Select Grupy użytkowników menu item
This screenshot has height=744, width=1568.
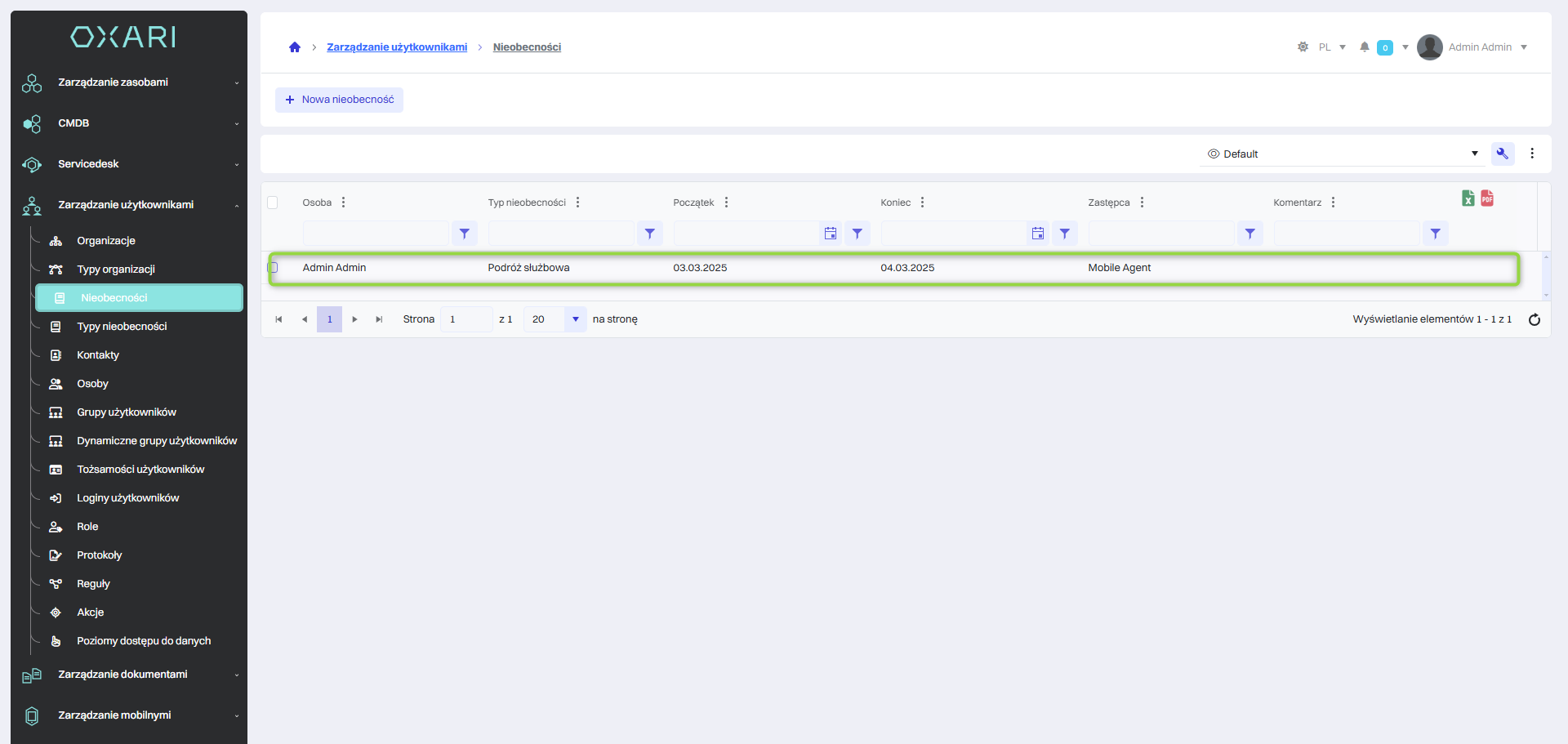(x=127, y=412)
